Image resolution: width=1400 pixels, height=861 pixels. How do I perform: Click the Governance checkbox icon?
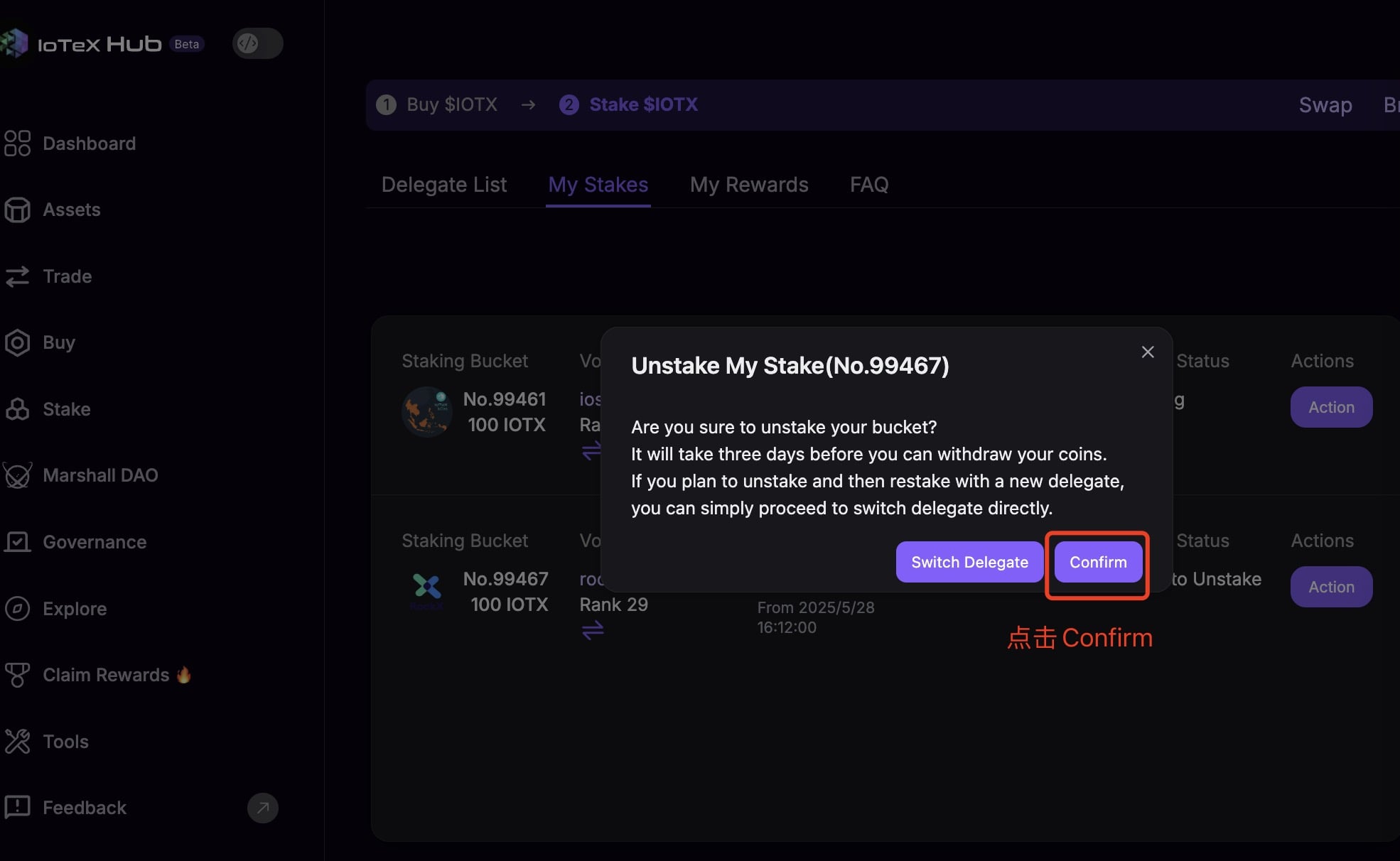17,542
